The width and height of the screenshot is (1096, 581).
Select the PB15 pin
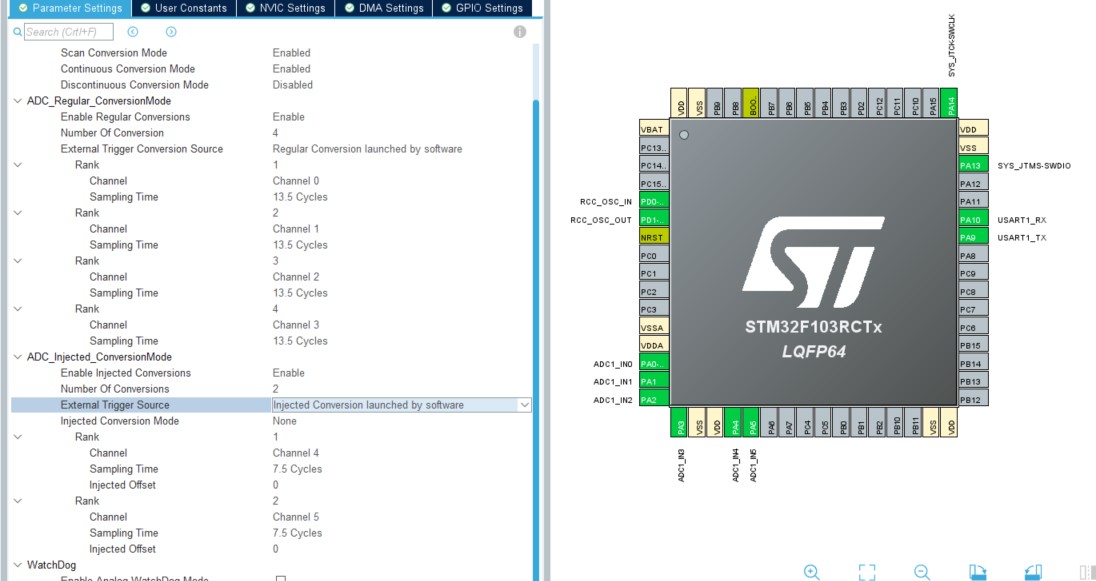coord(973,345)
